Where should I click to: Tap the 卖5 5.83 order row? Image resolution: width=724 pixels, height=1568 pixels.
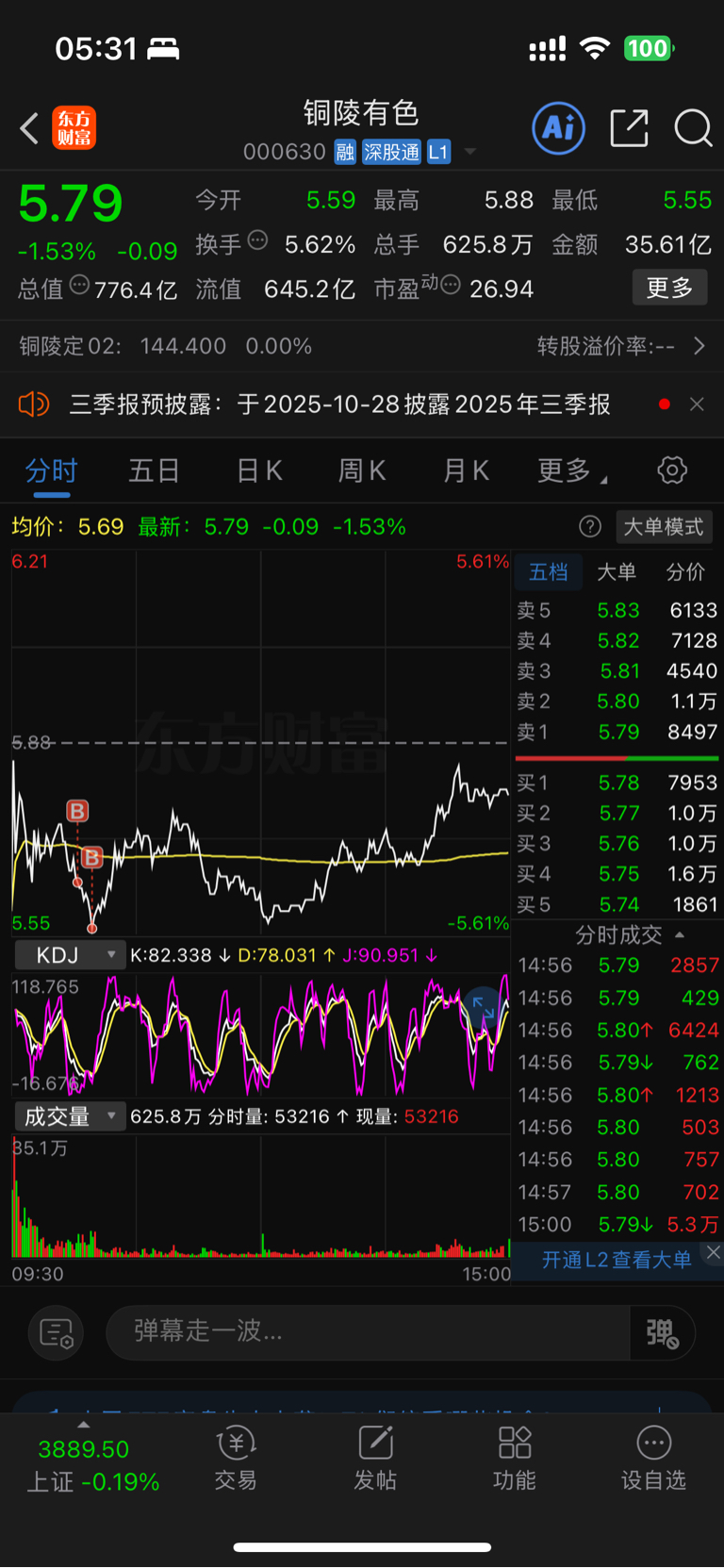coord(617,610)
